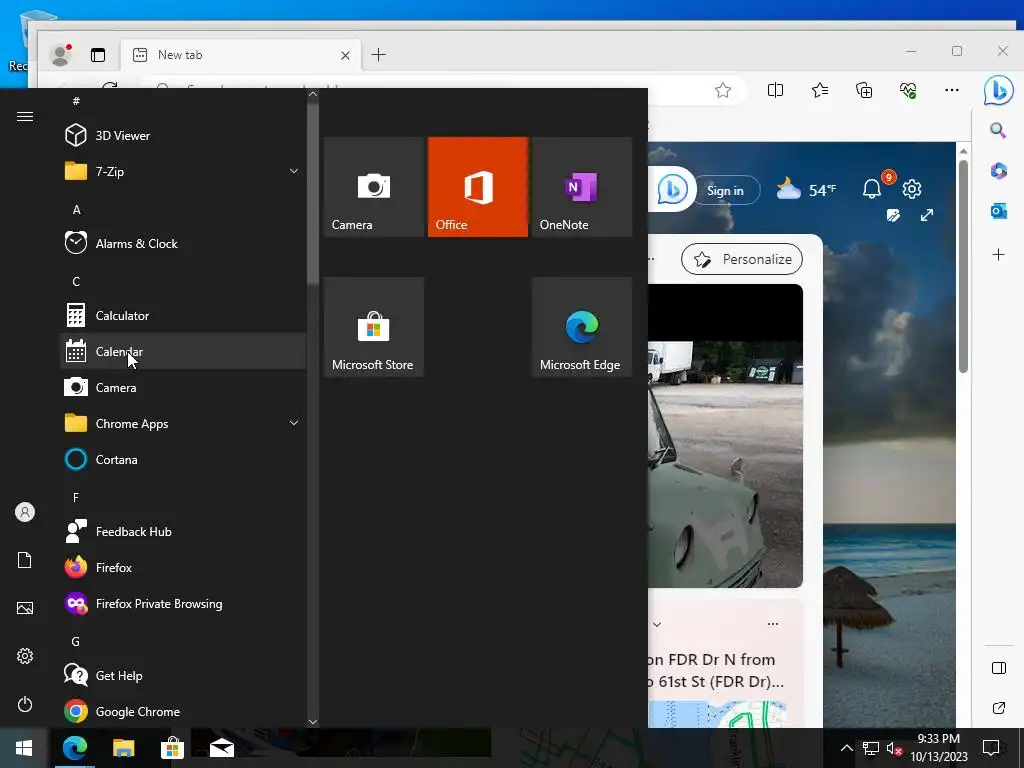Launch Google Chrome from the app list

(183, 711)
